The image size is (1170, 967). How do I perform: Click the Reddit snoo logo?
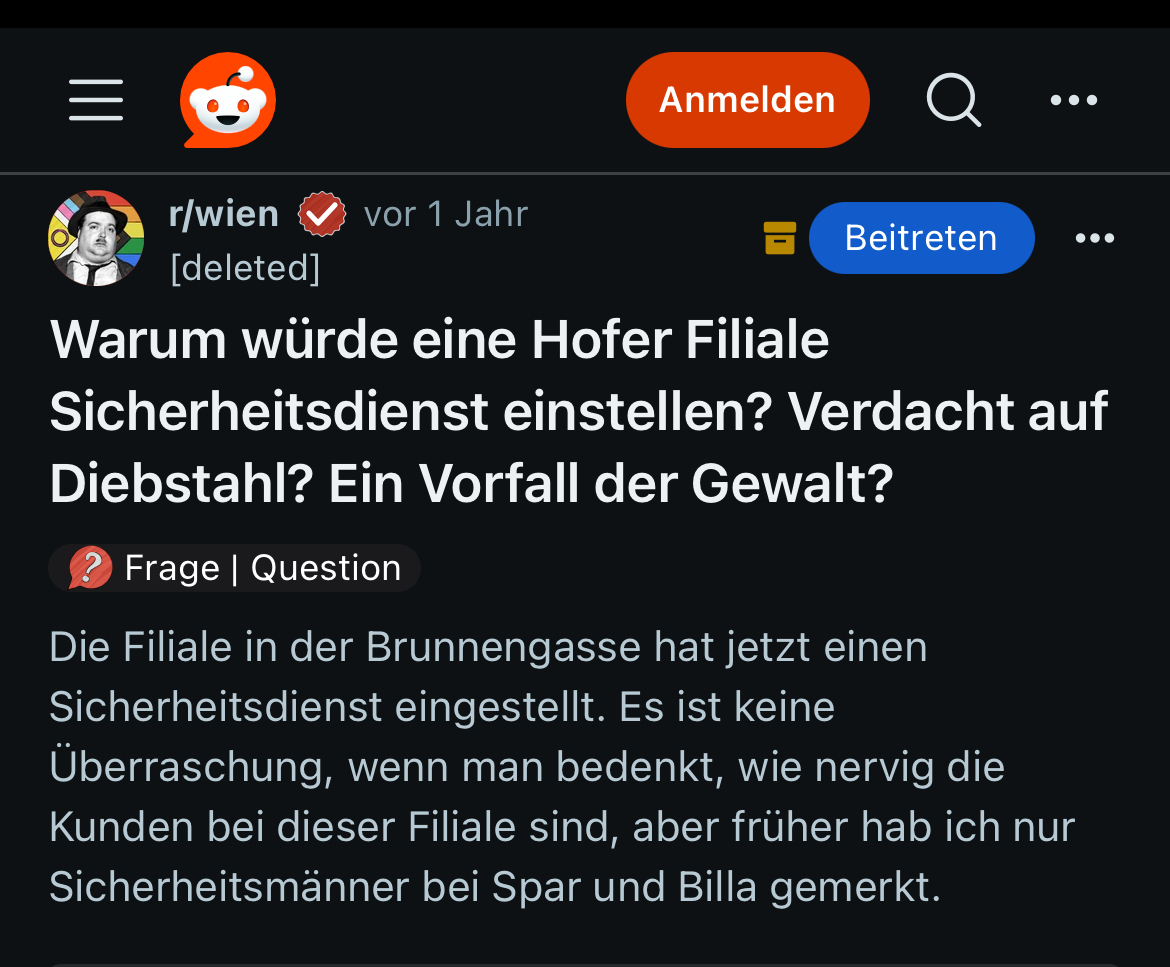228,100
